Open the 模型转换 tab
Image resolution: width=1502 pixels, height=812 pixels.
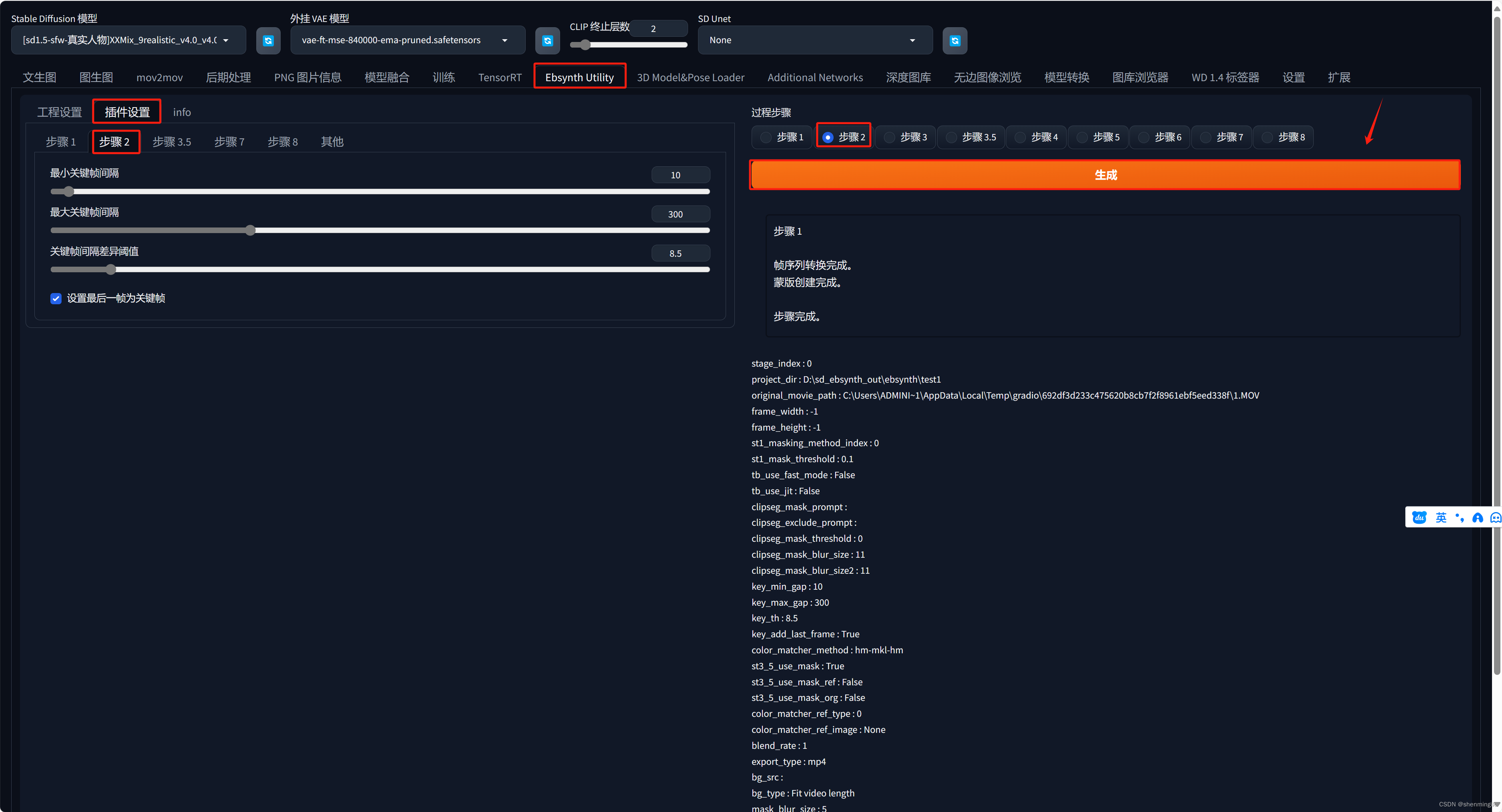[x=1067, y=78]
